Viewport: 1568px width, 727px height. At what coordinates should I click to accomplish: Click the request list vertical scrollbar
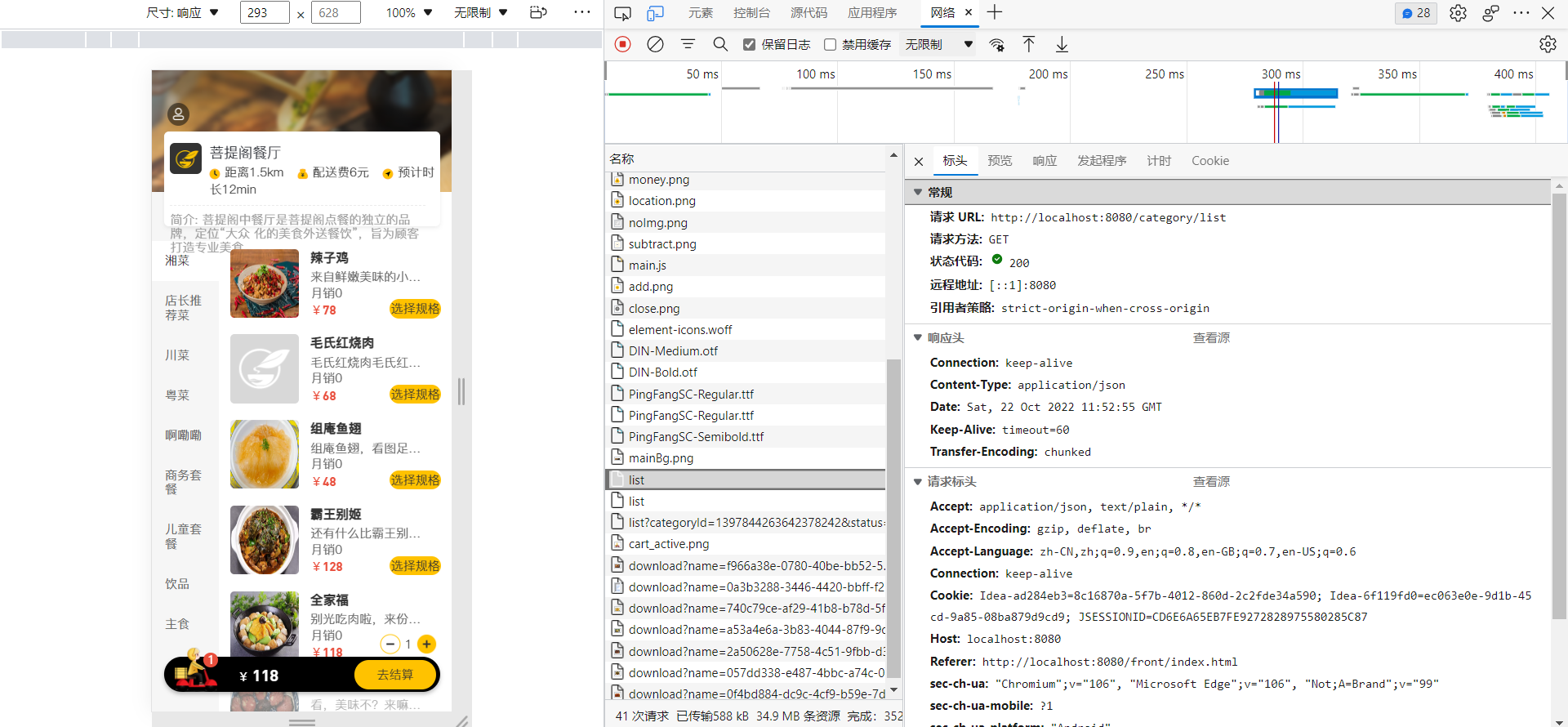(893, 518)
